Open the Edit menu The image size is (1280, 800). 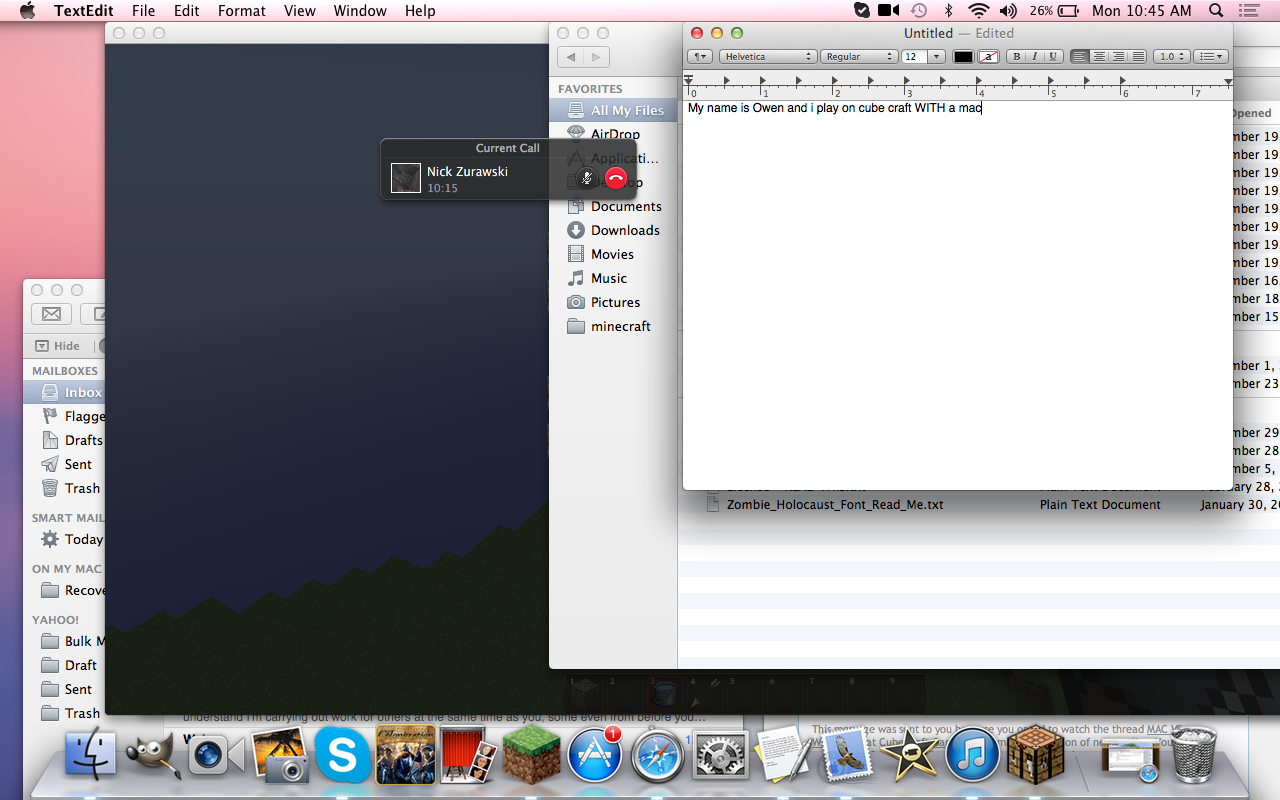(186, 11)
